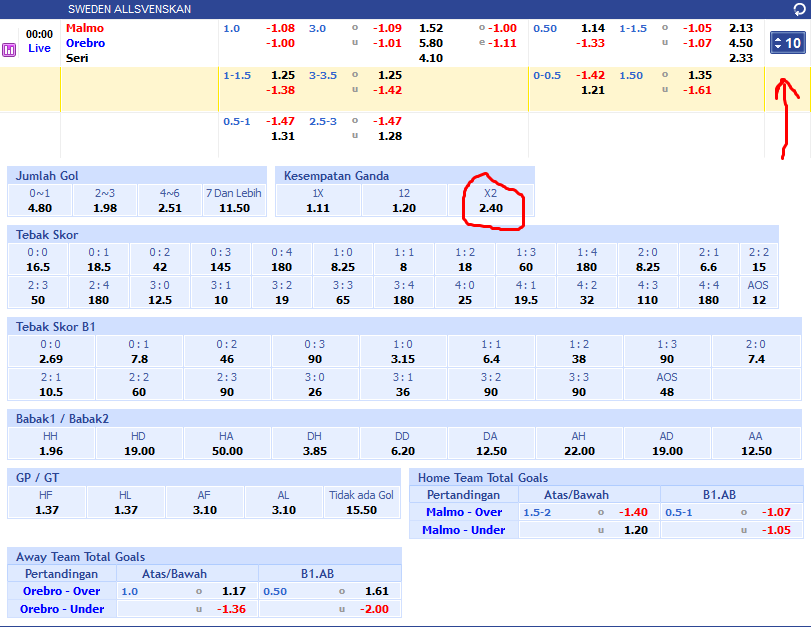Select Babak1/Babak2 DH at 3.85

tap(314, 451)
